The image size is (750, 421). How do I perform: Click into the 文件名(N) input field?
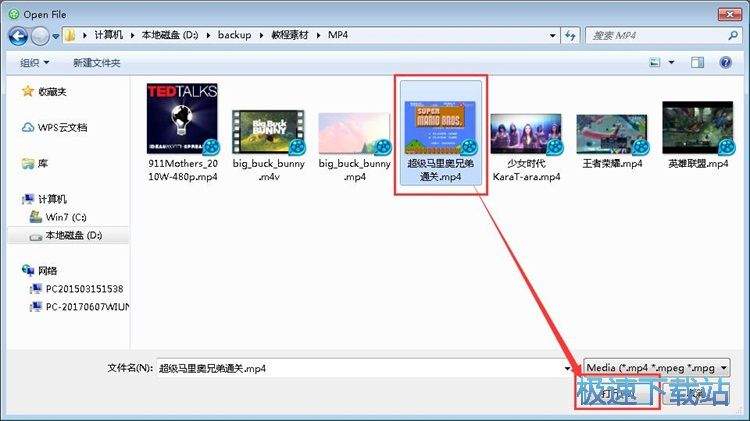[359, 368]
